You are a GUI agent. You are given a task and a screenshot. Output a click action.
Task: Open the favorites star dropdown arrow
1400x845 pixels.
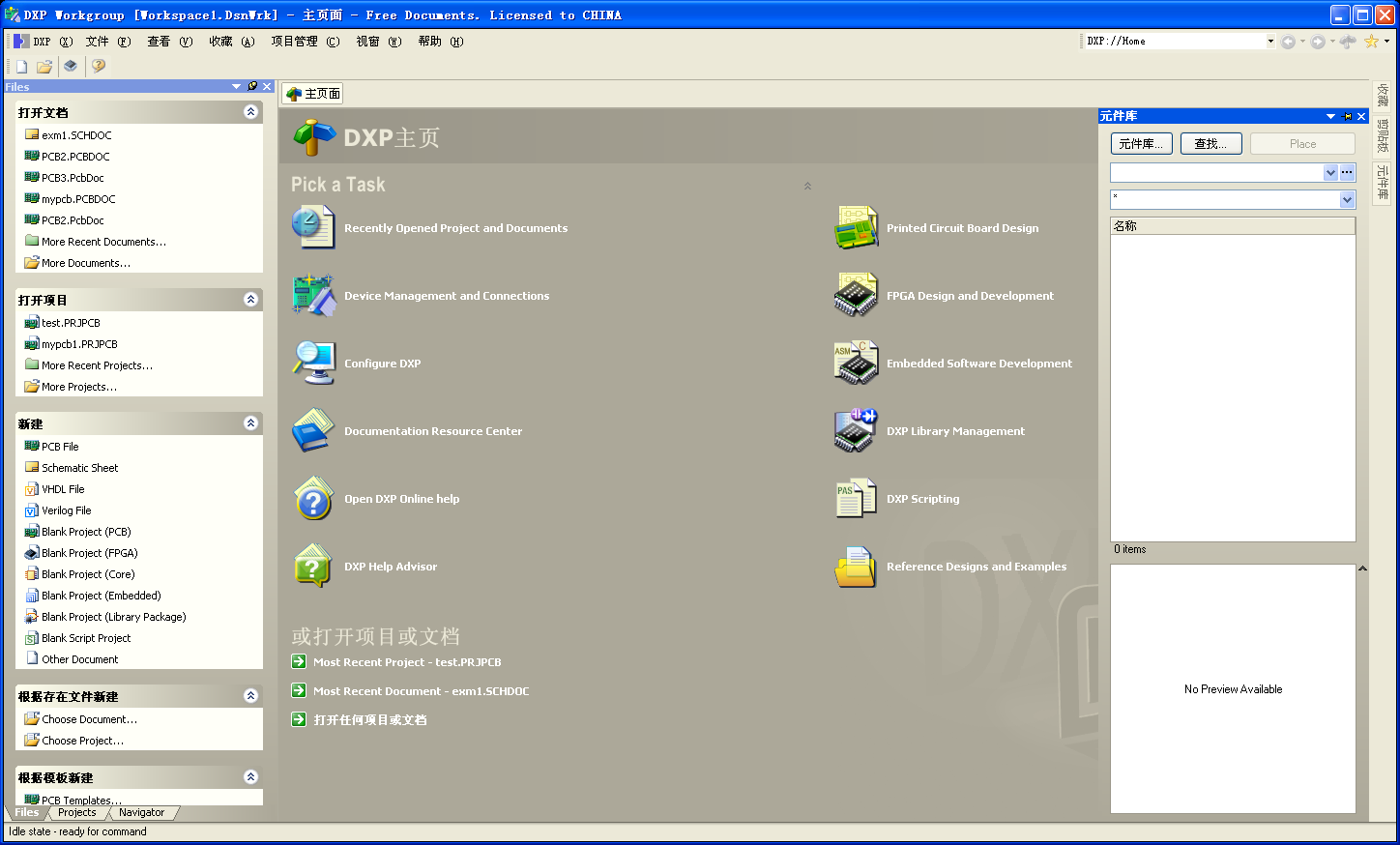click(x=1386, y=42)
